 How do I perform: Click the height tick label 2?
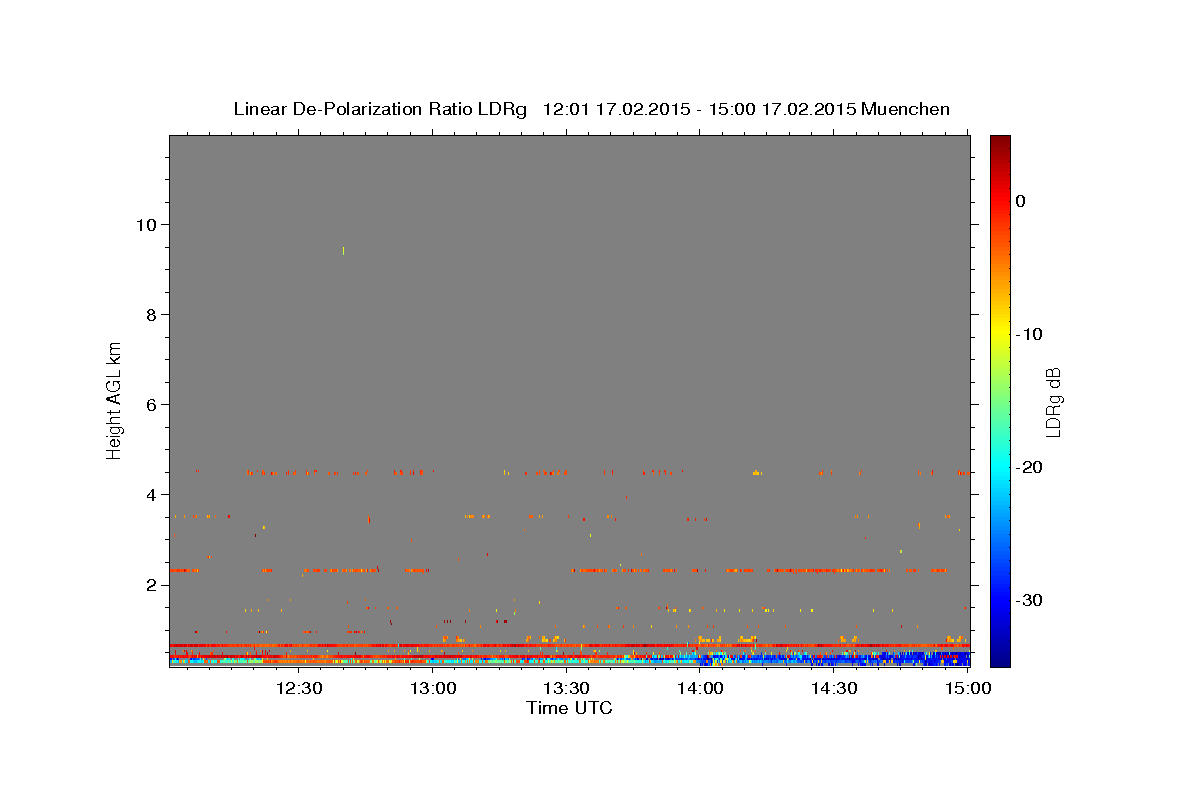[x=150, y=584]
